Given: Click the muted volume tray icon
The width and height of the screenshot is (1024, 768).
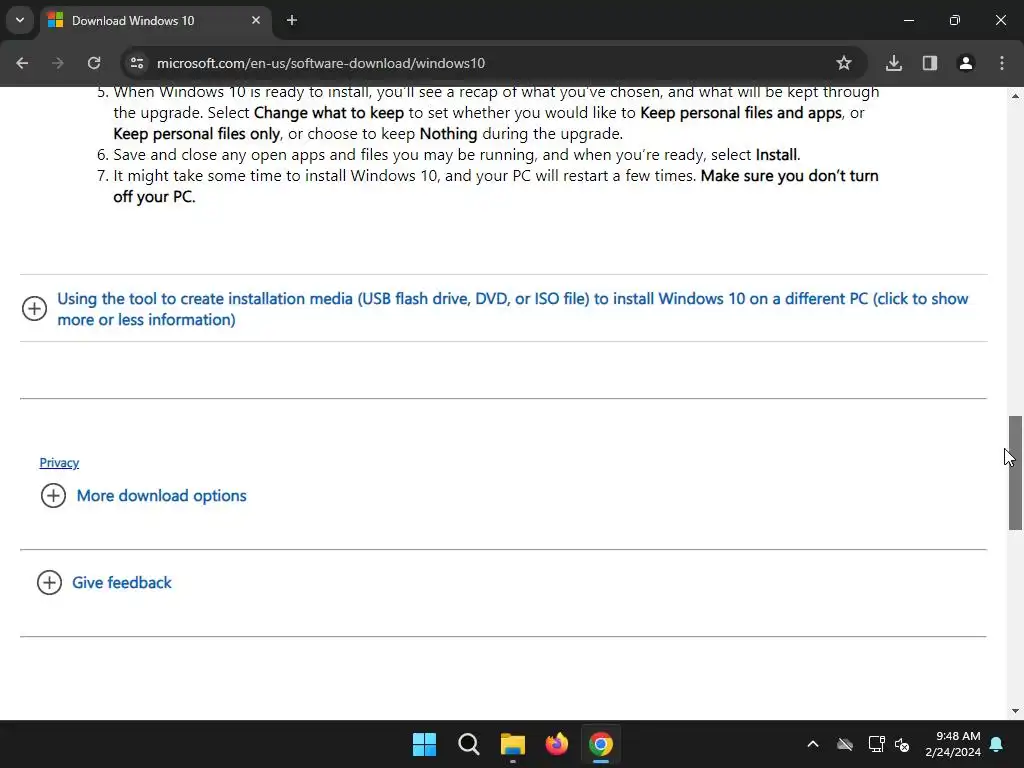Looking at the screenshot, I should (902, 744).
